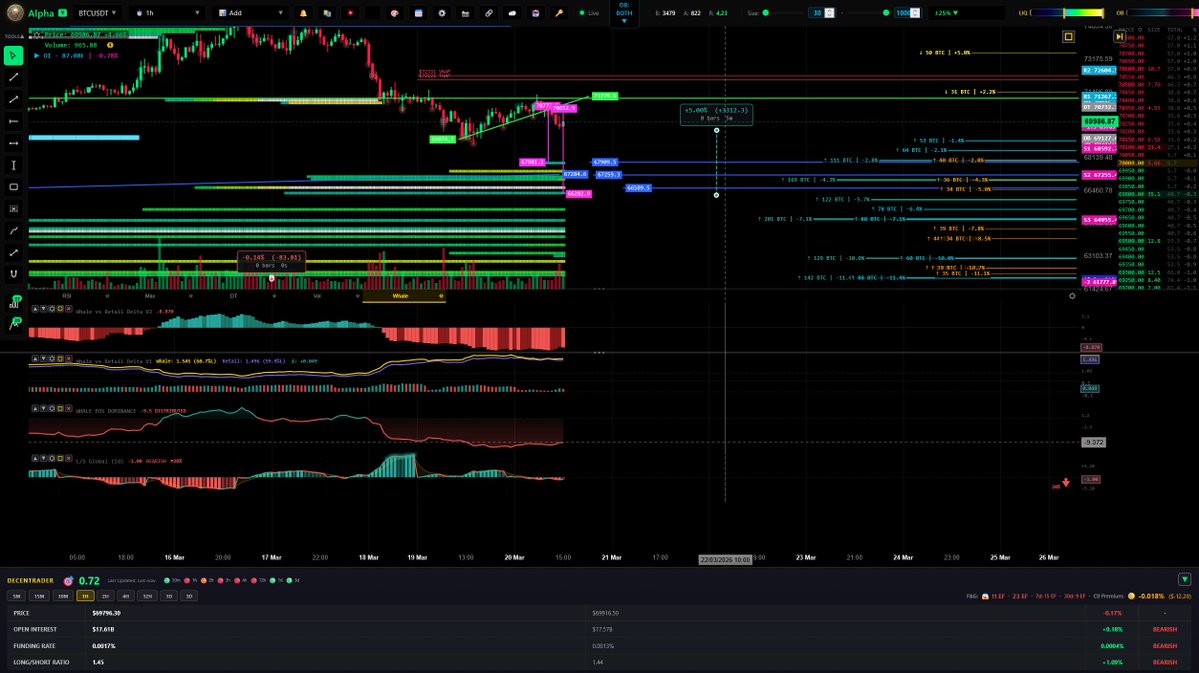
Task: Open the Add indicator dropdown
Action: pos(250,13)
